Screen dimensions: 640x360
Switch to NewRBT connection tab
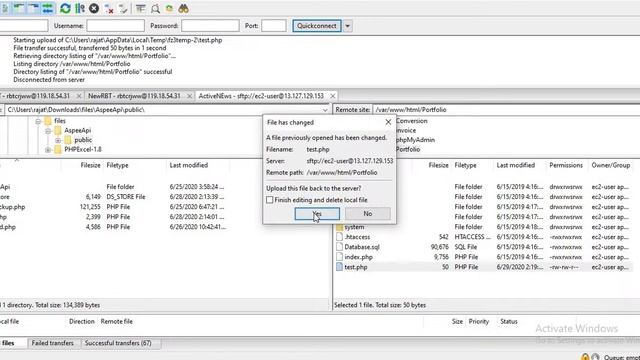click(134, 96)
